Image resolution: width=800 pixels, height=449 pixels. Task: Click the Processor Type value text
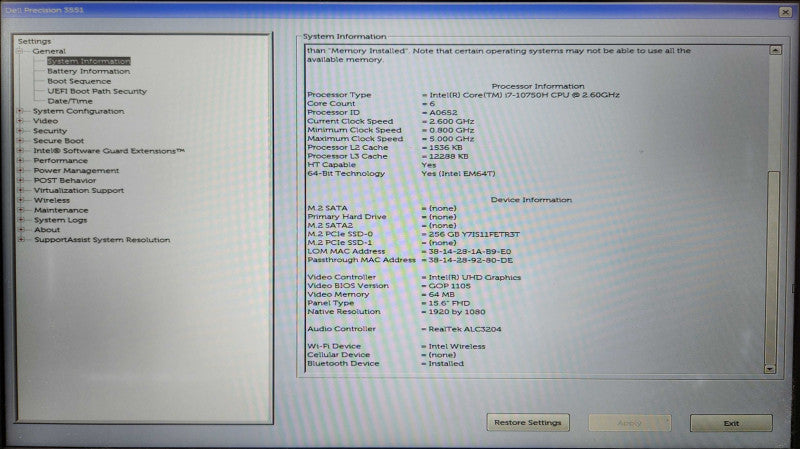(524, 95)
